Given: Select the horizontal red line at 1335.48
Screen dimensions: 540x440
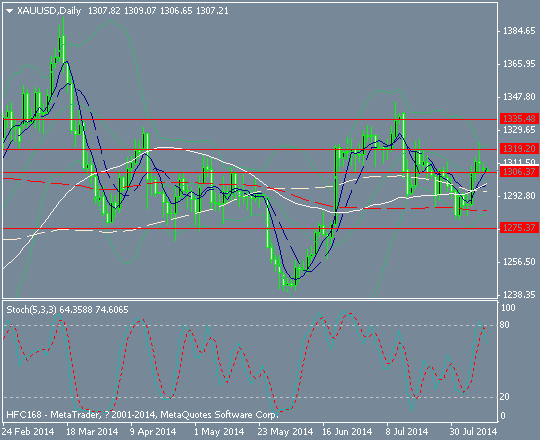Looking at the screenshot, I should click(250, 119).
